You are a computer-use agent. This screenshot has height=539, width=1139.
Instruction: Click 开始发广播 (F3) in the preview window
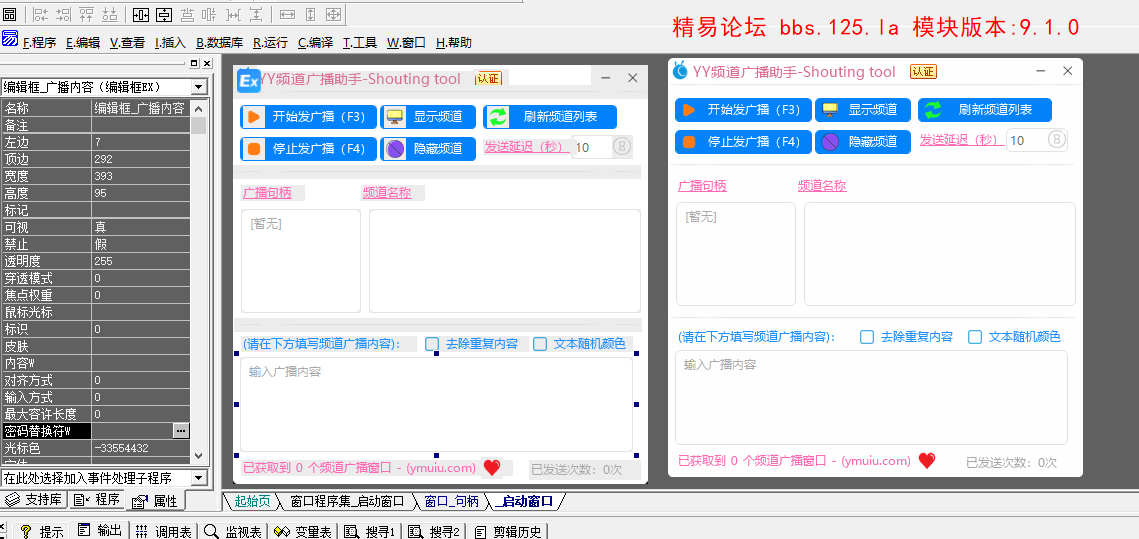pos(743,110)
